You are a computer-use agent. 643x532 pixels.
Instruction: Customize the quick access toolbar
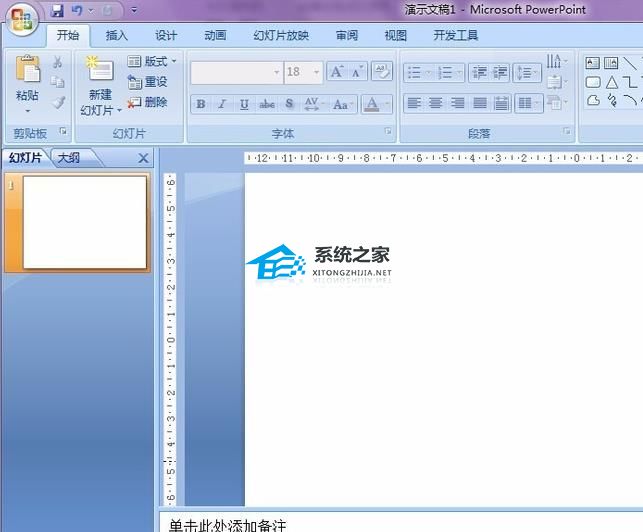(134, 10)
